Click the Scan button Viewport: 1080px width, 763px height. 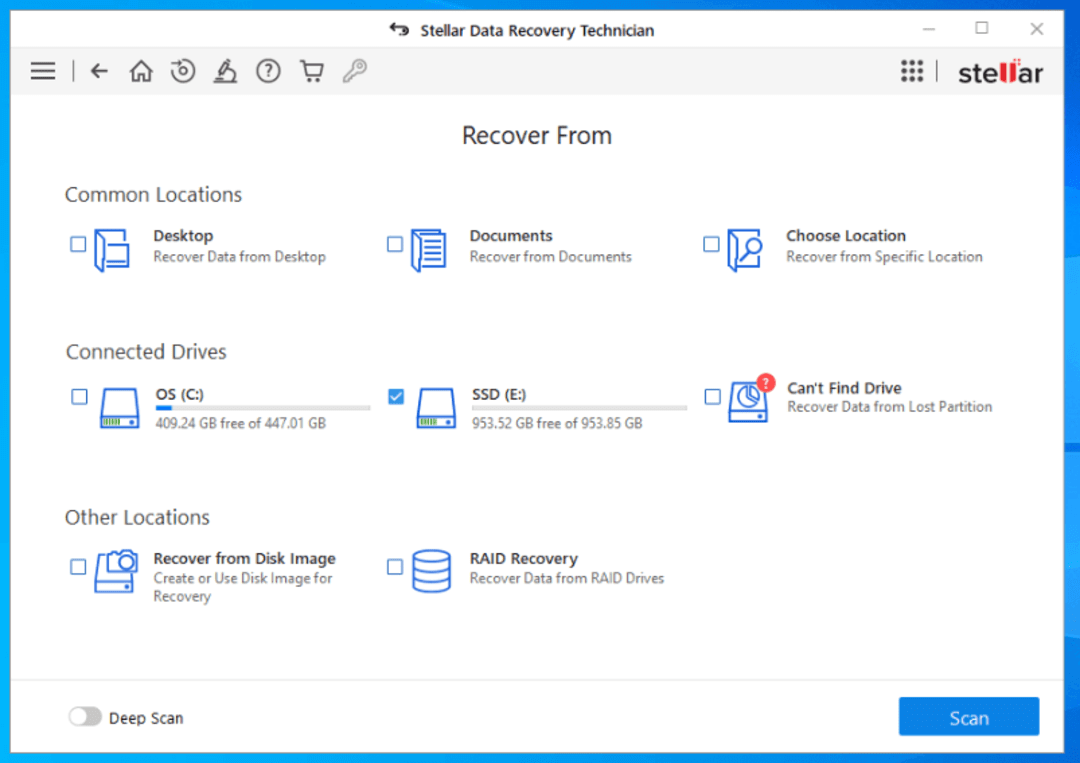968,717
